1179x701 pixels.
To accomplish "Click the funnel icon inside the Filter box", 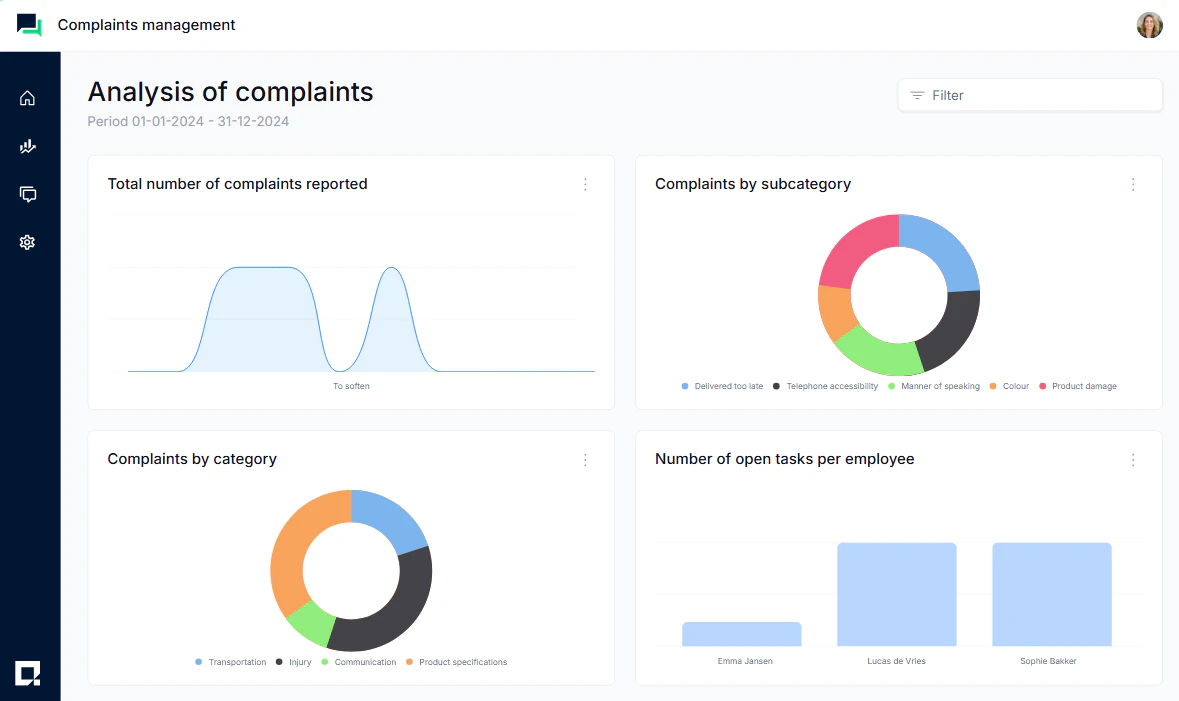I will tap(916, 95).
